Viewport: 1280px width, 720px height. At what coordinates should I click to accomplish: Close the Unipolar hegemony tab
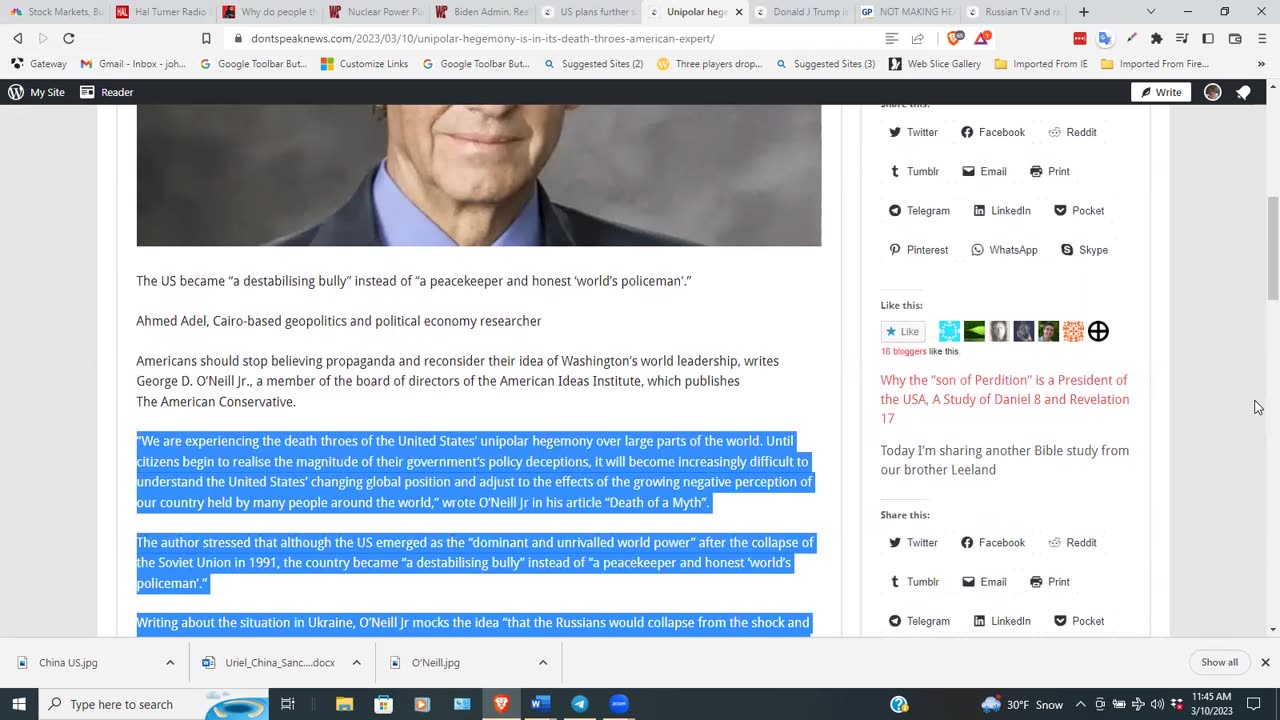pyautogui.click(x=739, y=12)
